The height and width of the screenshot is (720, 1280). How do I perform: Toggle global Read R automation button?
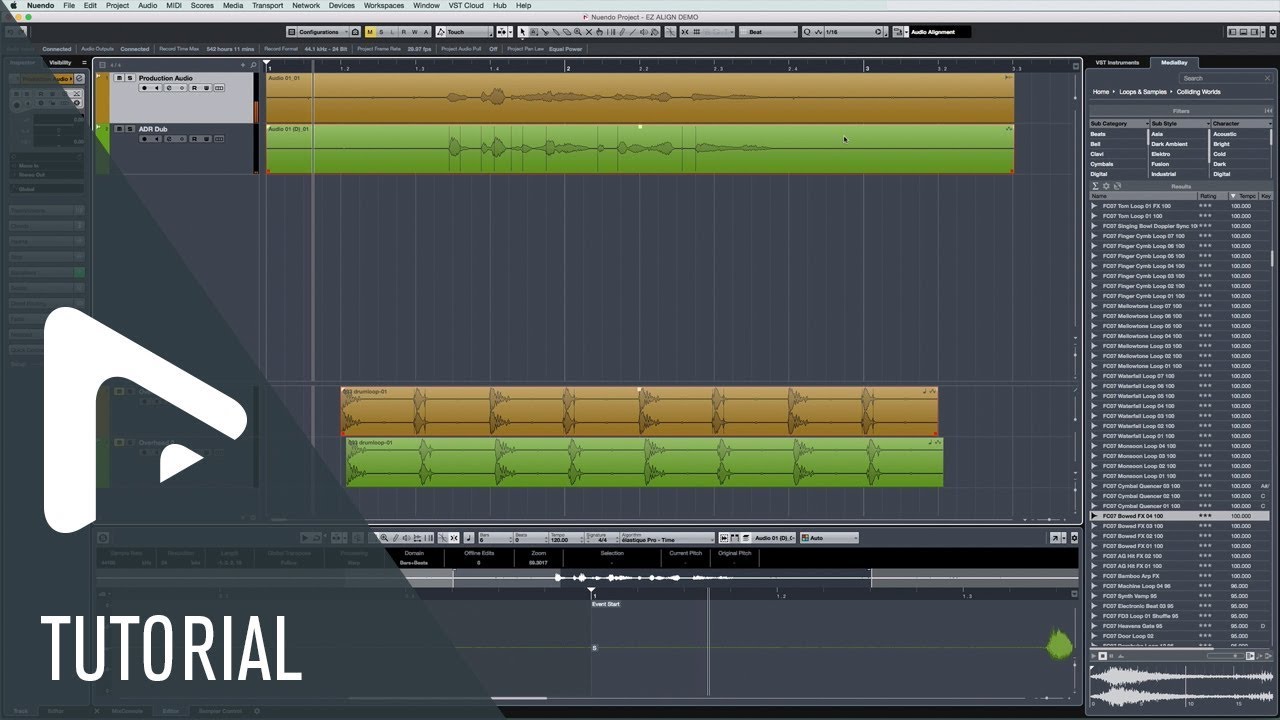click(403, 32)
